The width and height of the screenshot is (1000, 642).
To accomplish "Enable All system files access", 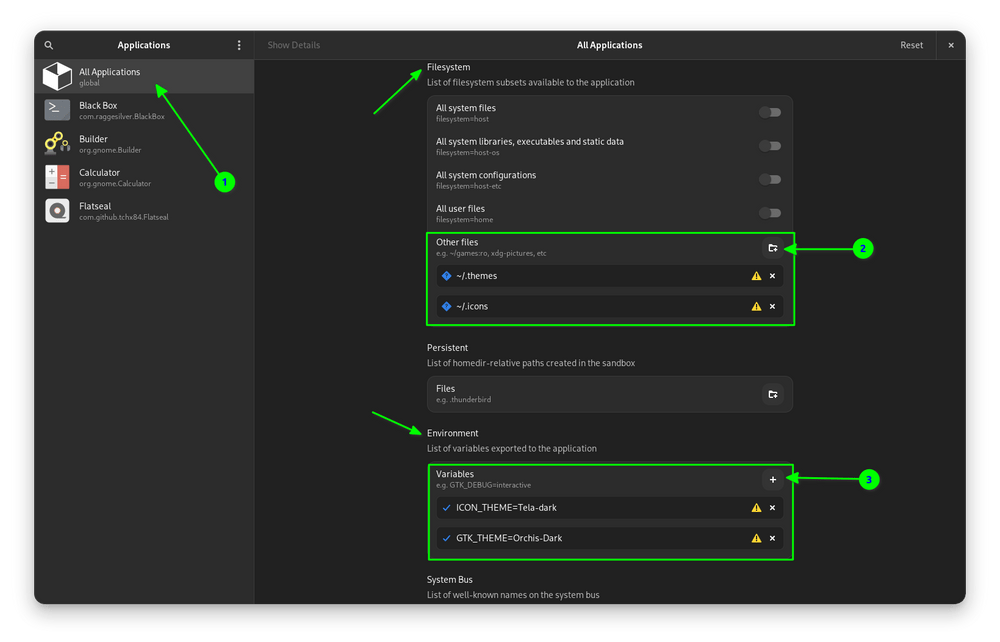I will (769, 112).
